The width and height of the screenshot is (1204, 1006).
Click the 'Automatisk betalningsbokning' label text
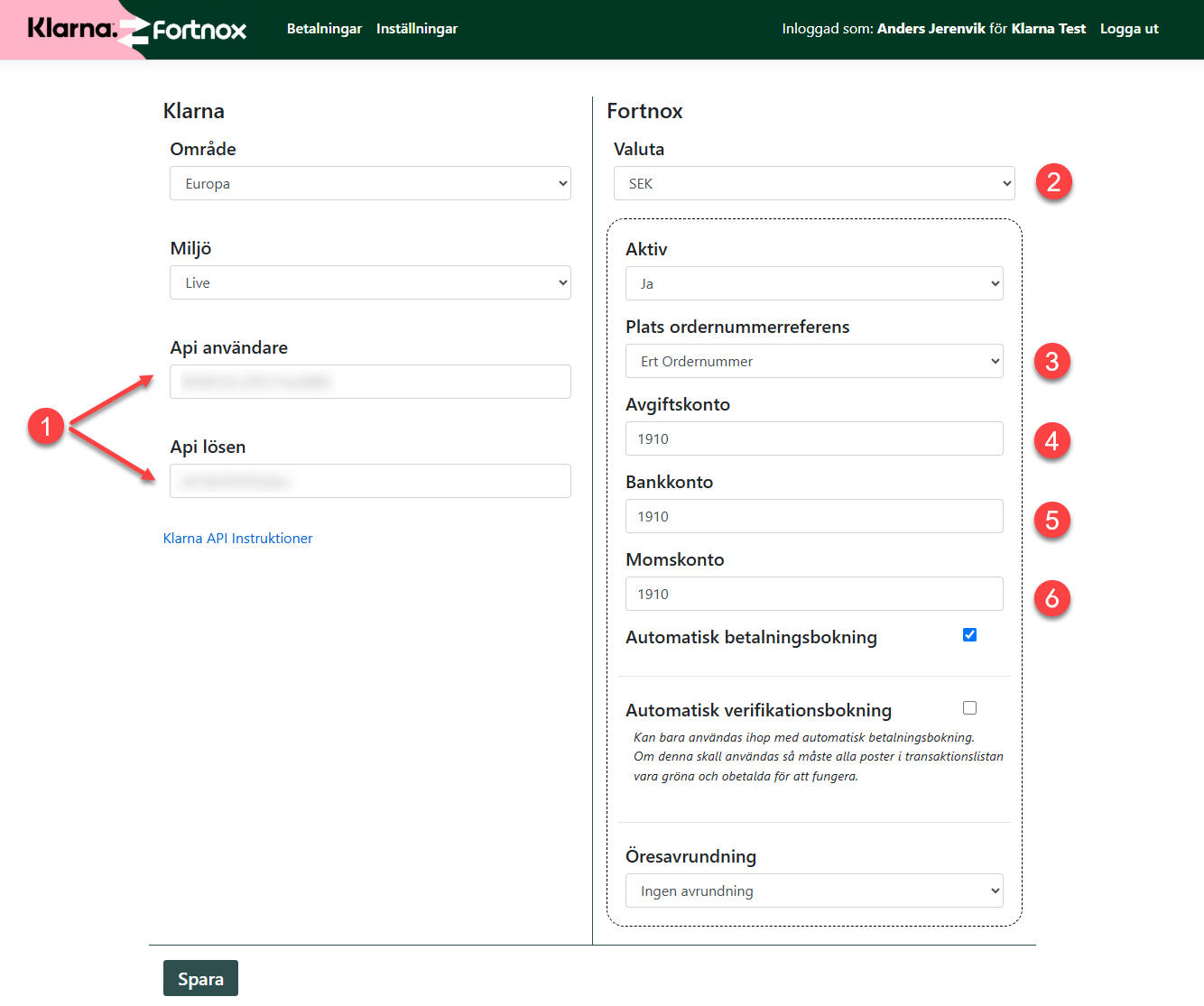(751, 637)
